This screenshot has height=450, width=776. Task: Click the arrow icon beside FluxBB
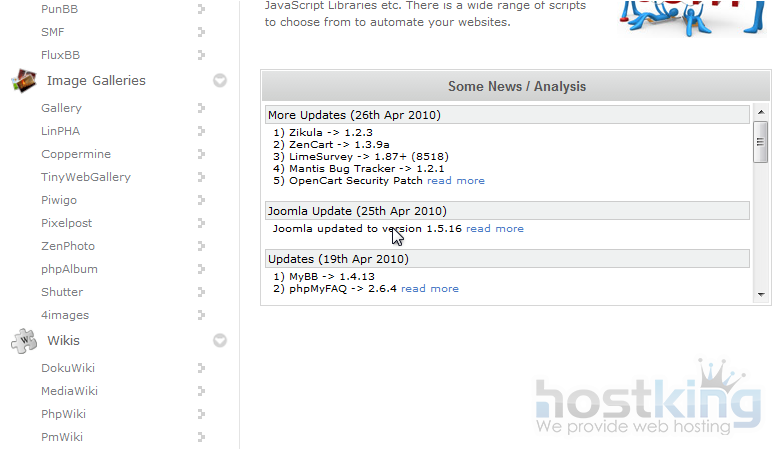[x=201, y=55]
